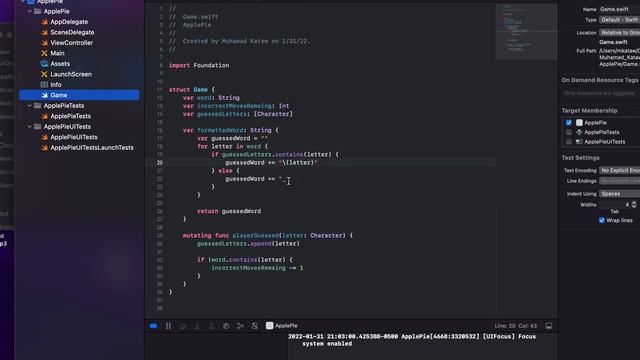
Task: Click the Line 20 Col 43 indicator
Action: pyautogui.click(x=516, y=326)
